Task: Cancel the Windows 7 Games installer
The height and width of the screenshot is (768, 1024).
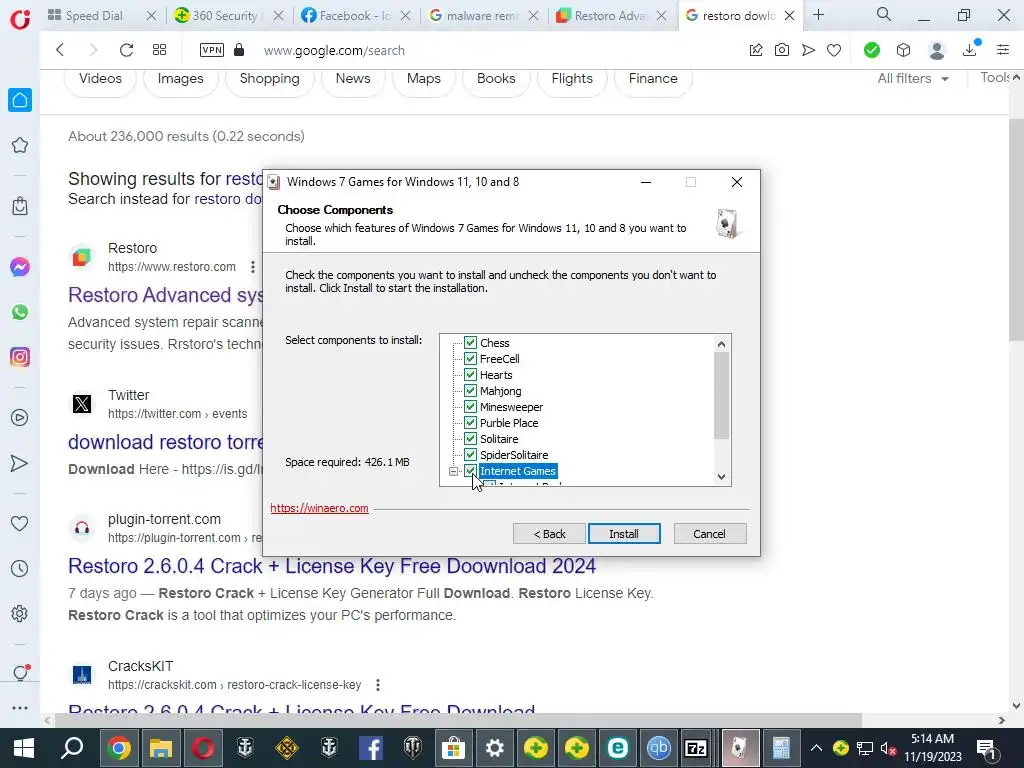Action: tap(709, 534)
